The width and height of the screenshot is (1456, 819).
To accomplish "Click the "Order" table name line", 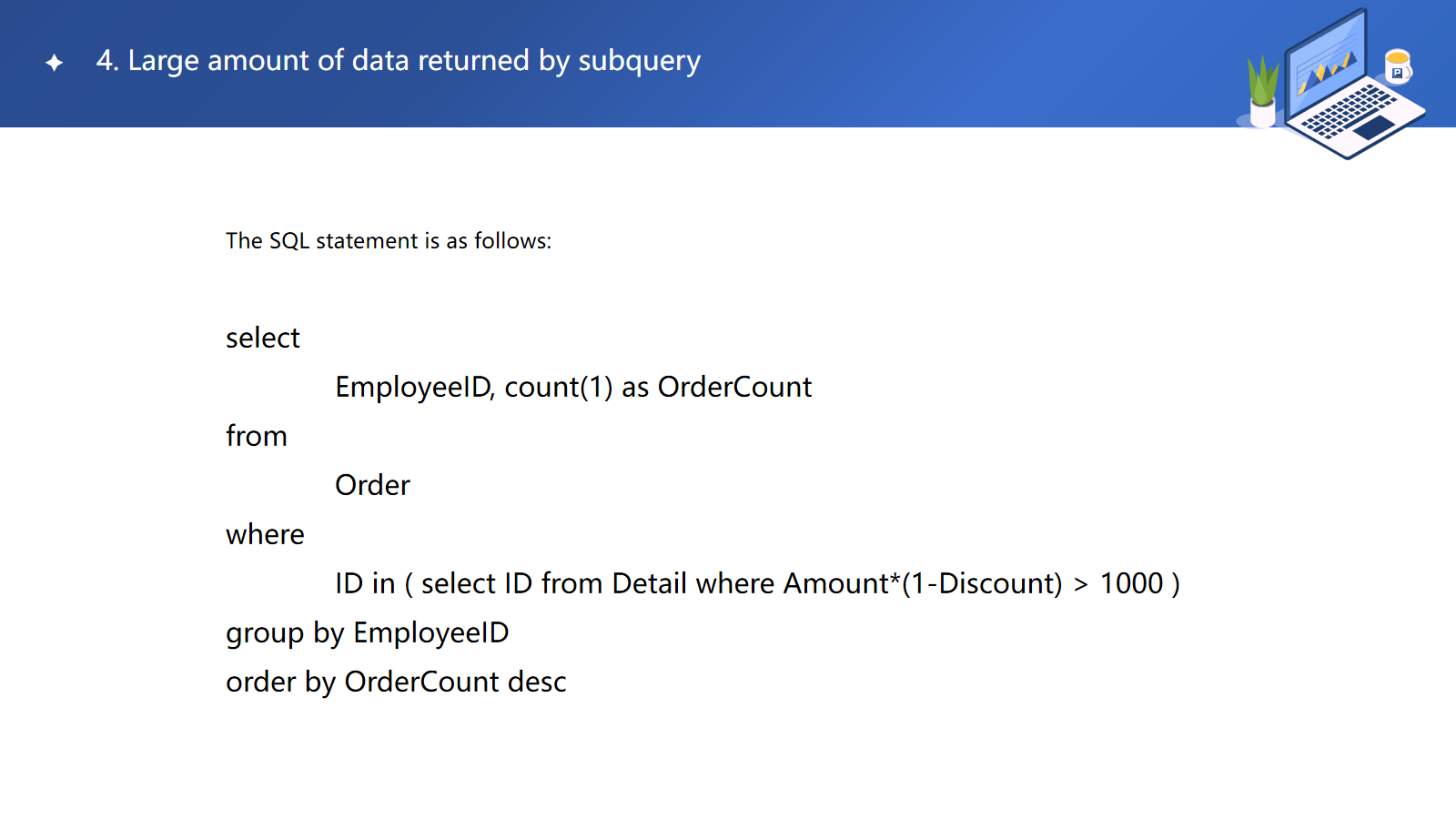I will [x=372, y=486].
